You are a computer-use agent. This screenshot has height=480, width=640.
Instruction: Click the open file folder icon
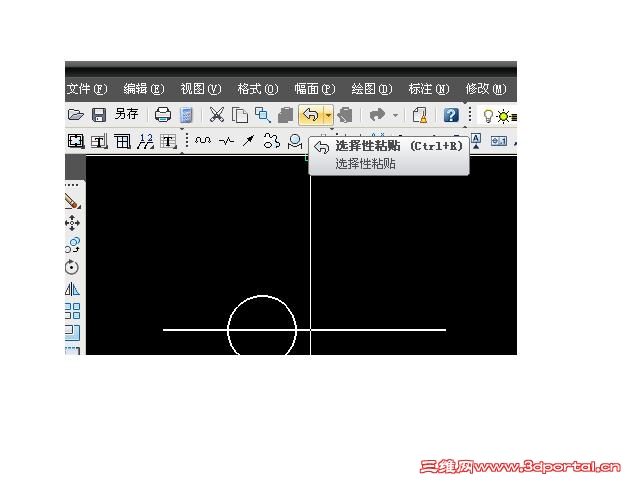click(x=76, y=115)
